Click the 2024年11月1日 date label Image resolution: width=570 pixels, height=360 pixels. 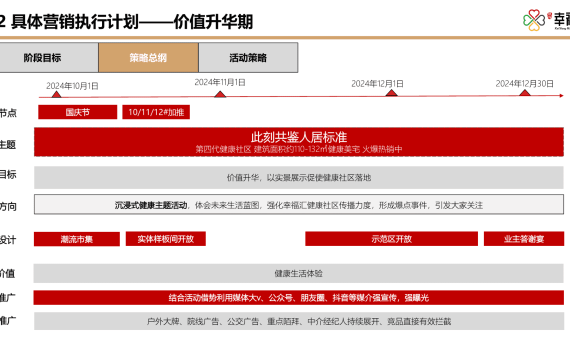pyautogui.click(x=220, y=83)
